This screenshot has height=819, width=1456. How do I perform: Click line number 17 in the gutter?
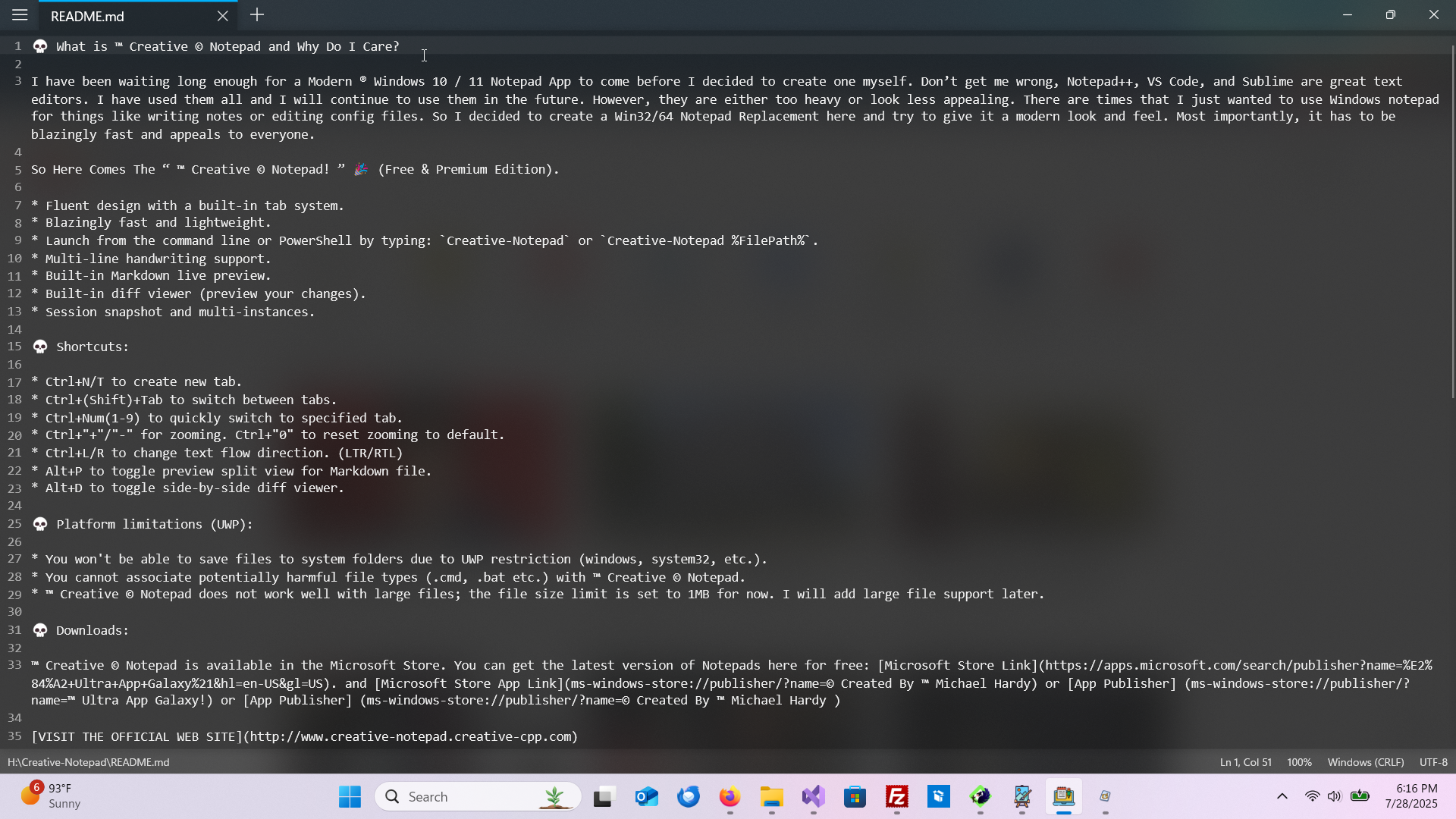[x=14, y=382]
